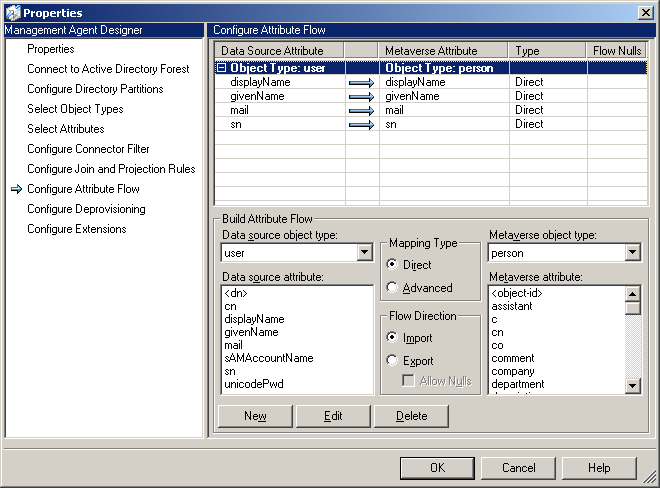Click the blue arrow in displayName row
Viewport: 660px width, 488px height.
tap(362, 83)
